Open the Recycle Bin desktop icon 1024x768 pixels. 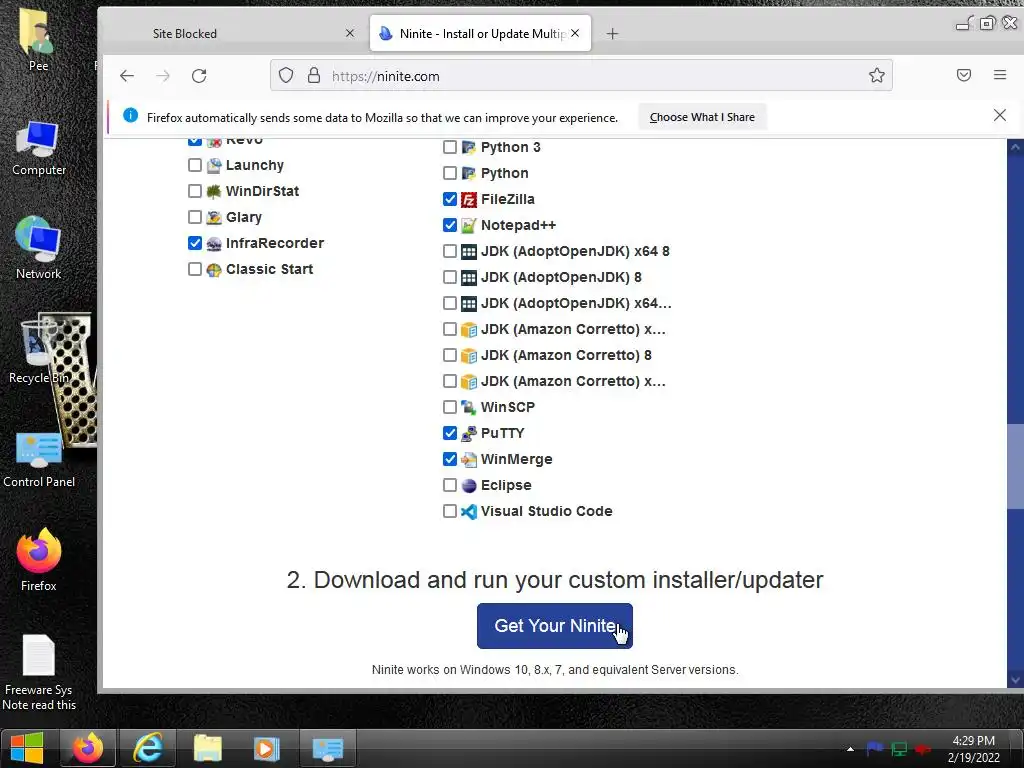point(39,353)
